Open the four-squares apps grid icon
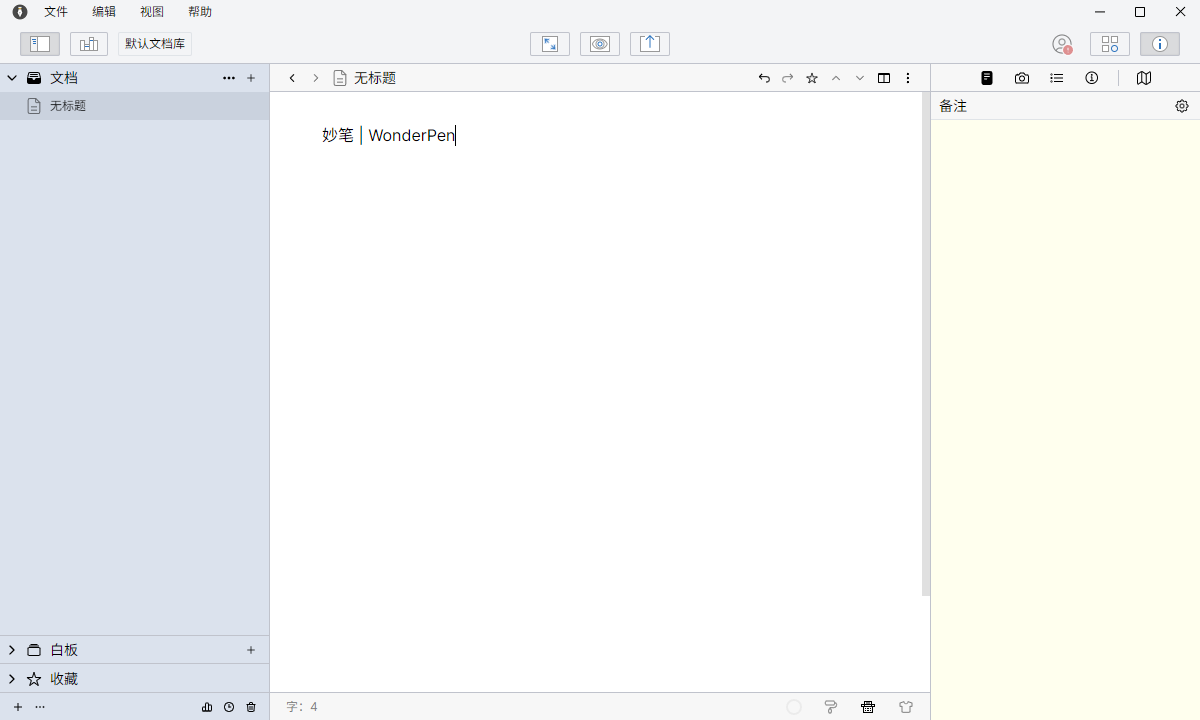This screenshot has width=1200, height=720. pos(1110,44)
